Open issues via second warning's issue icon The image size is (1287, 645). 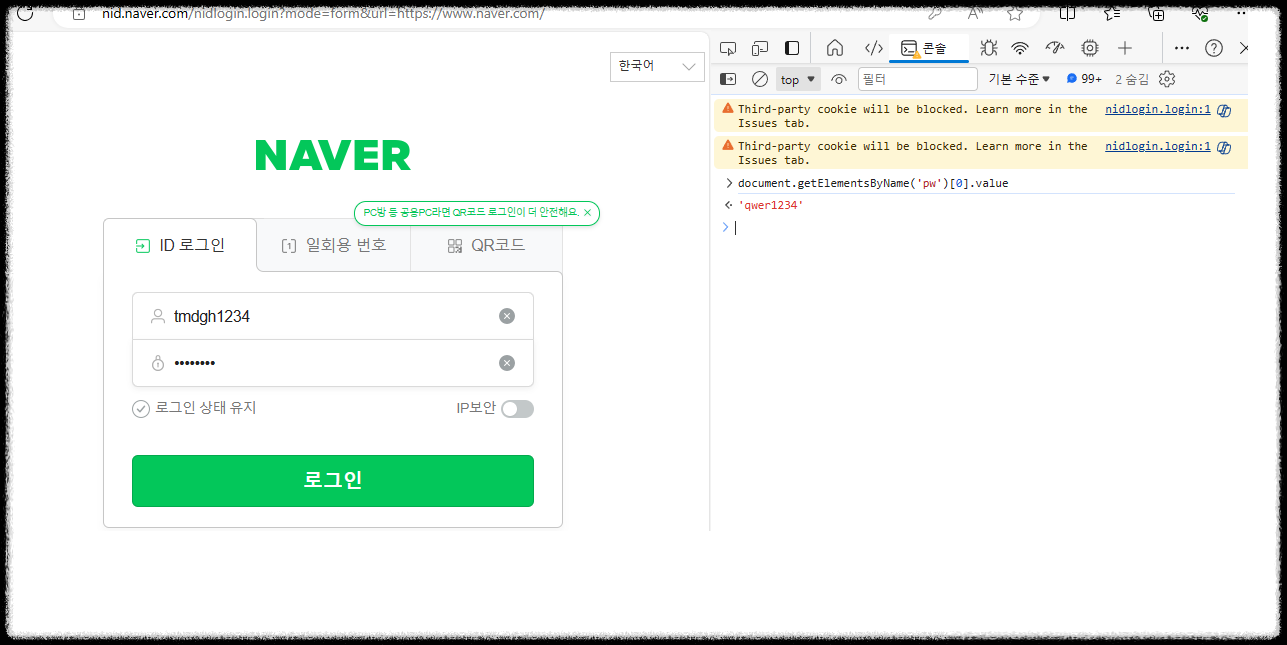click(x=1224, y=147)
